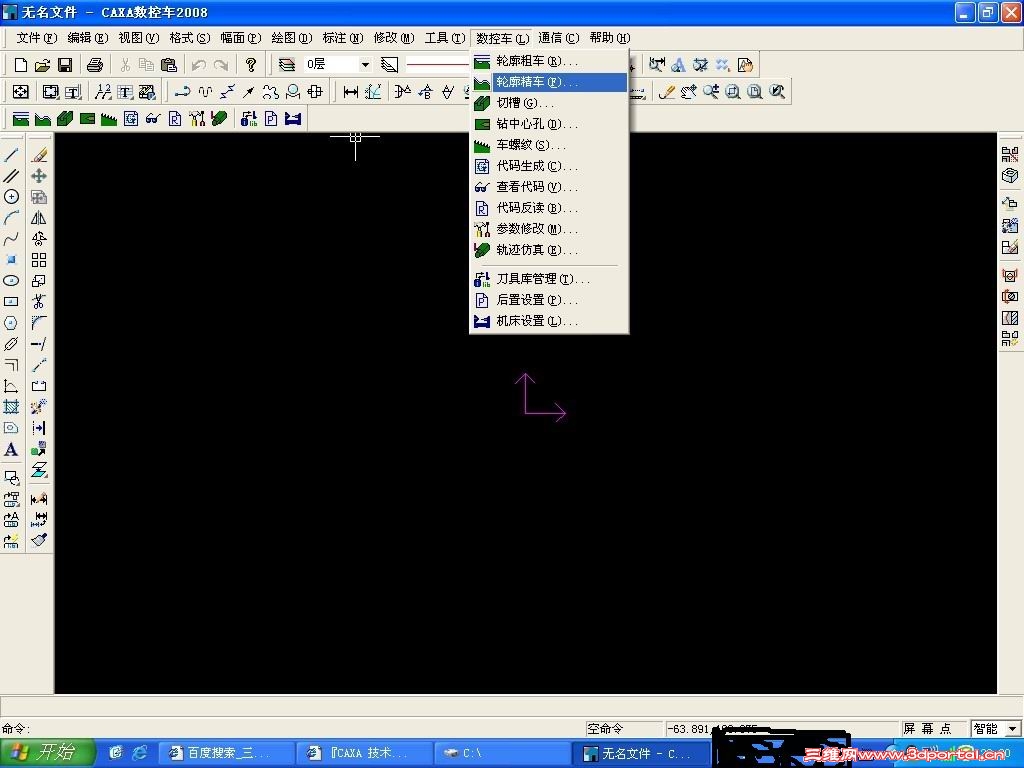Screen dimensions: 1024x768
Task: Click the question mark help icon
Action: pos(251,65)
